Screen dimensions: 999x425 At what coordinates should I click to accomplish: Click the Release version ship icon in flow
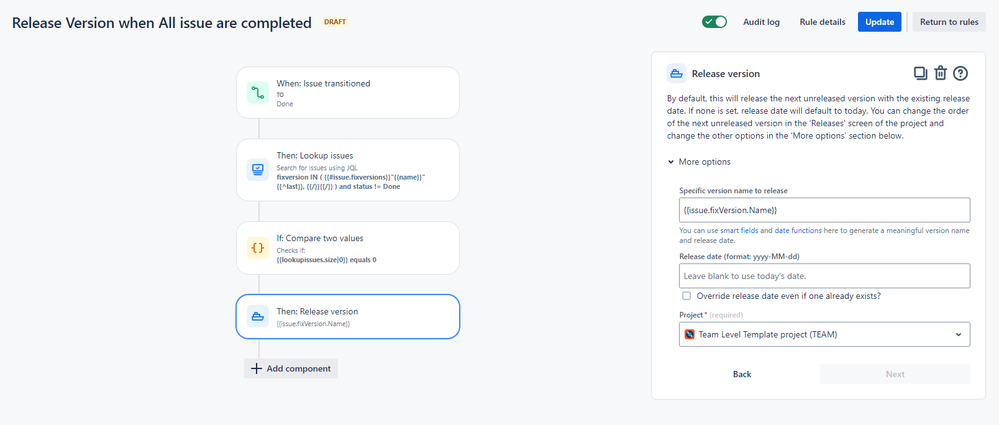pyautogui.click(x=258, y=317)
